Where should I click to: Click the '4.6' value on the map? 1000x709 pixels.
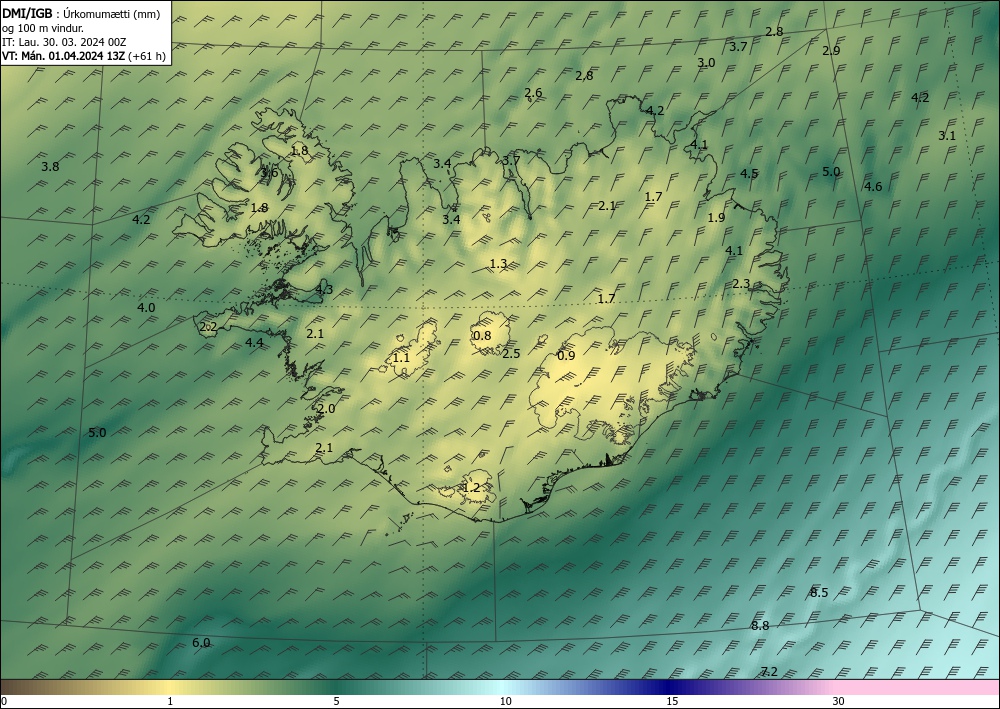(873, 186)
